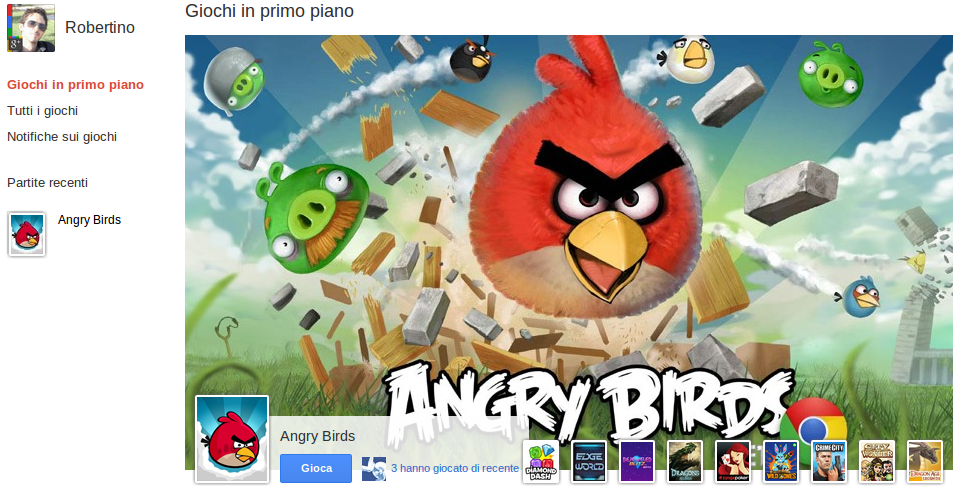The width and height of the screenshot is (967, 499).
Task: Open recent Angry Birds thumbnail in sidebar
Action: coord(27,234)
